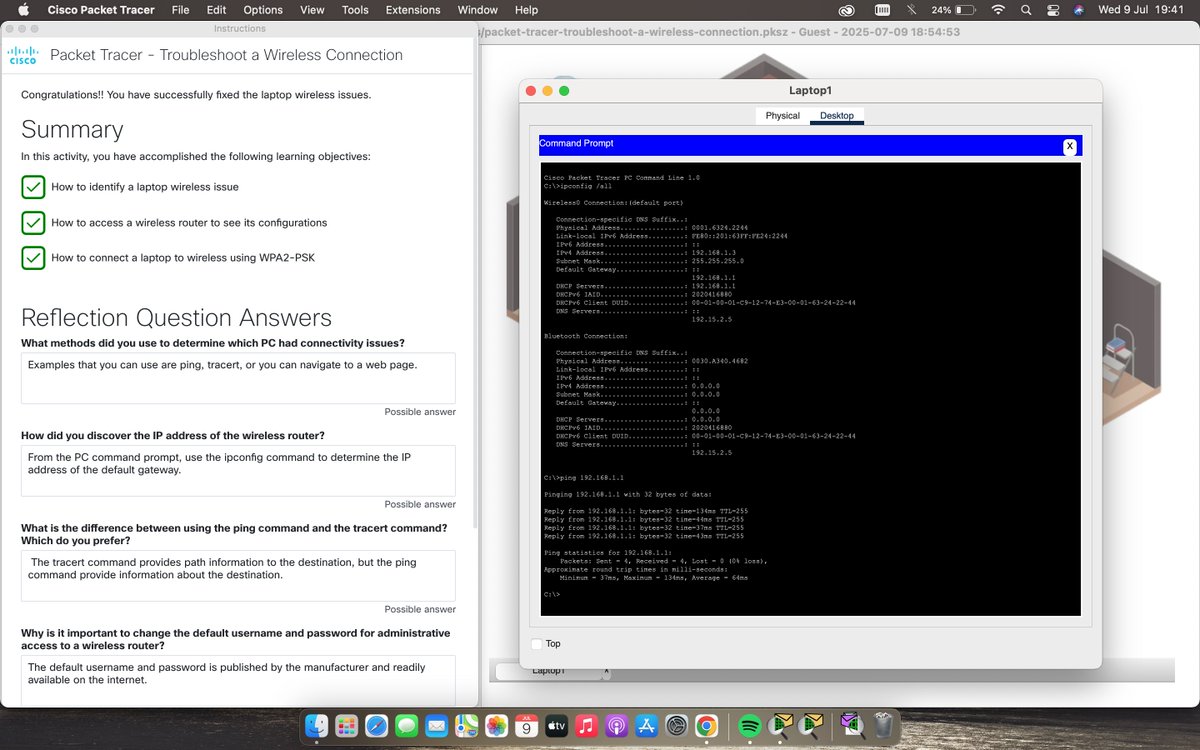Click the Wi-Fi icon in the menu bar
This screenshot has height=750, width=1200.
click(x=998, y=10)
